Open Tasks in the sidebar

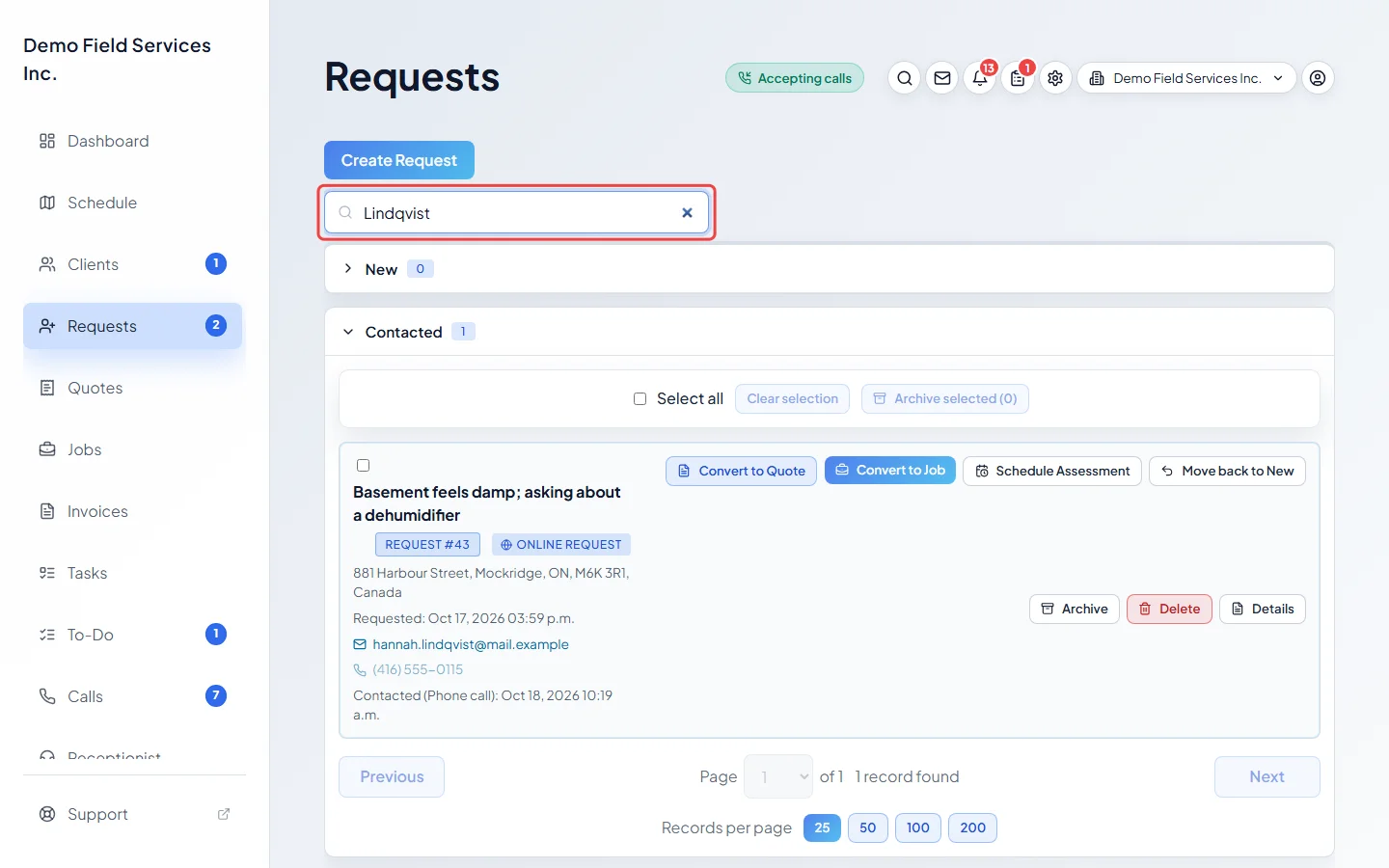[x=132, y=573]
